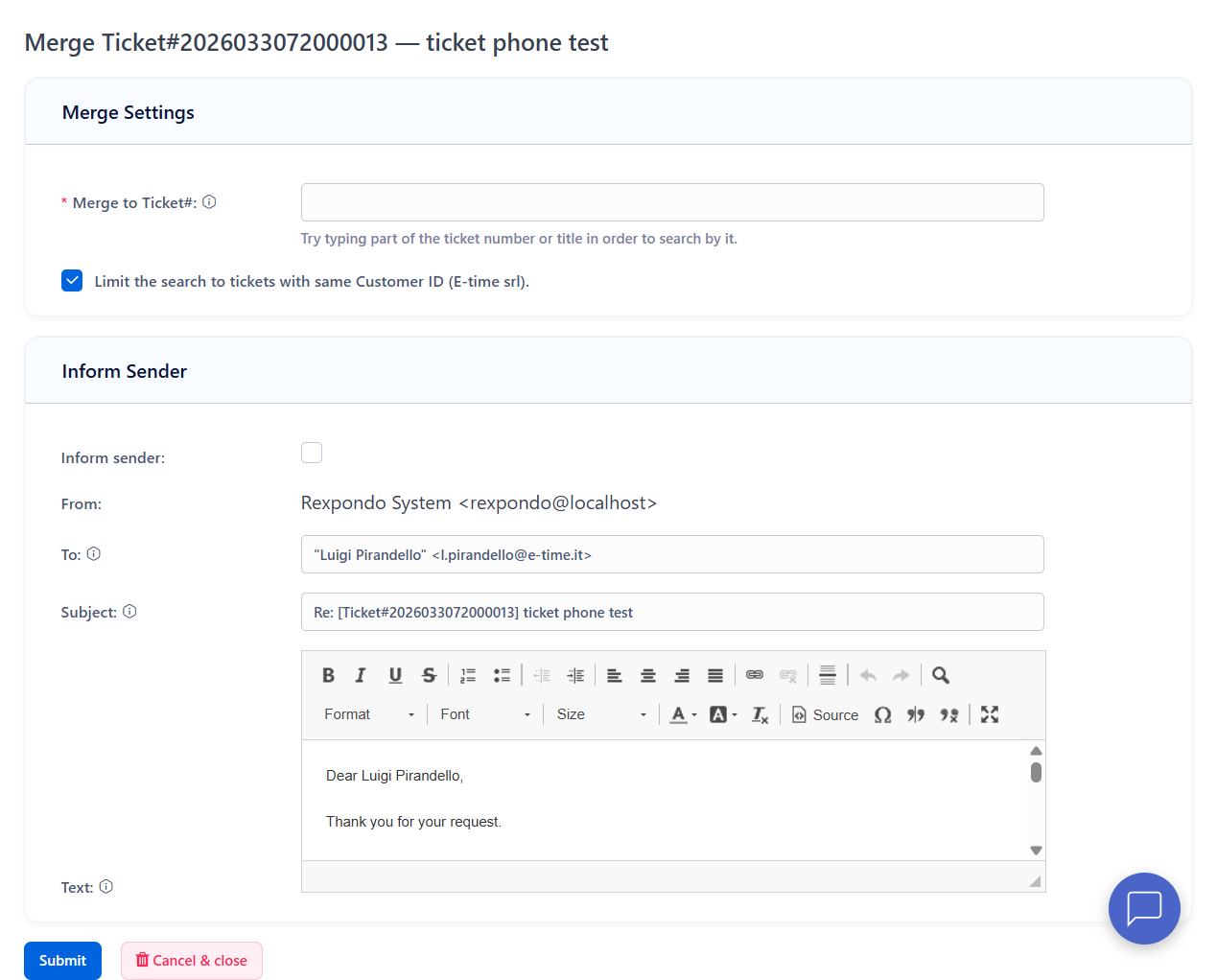Focus the Merge to Ticket# field
The width and height of the screenshot is (1217, 980).
[672, 202]
